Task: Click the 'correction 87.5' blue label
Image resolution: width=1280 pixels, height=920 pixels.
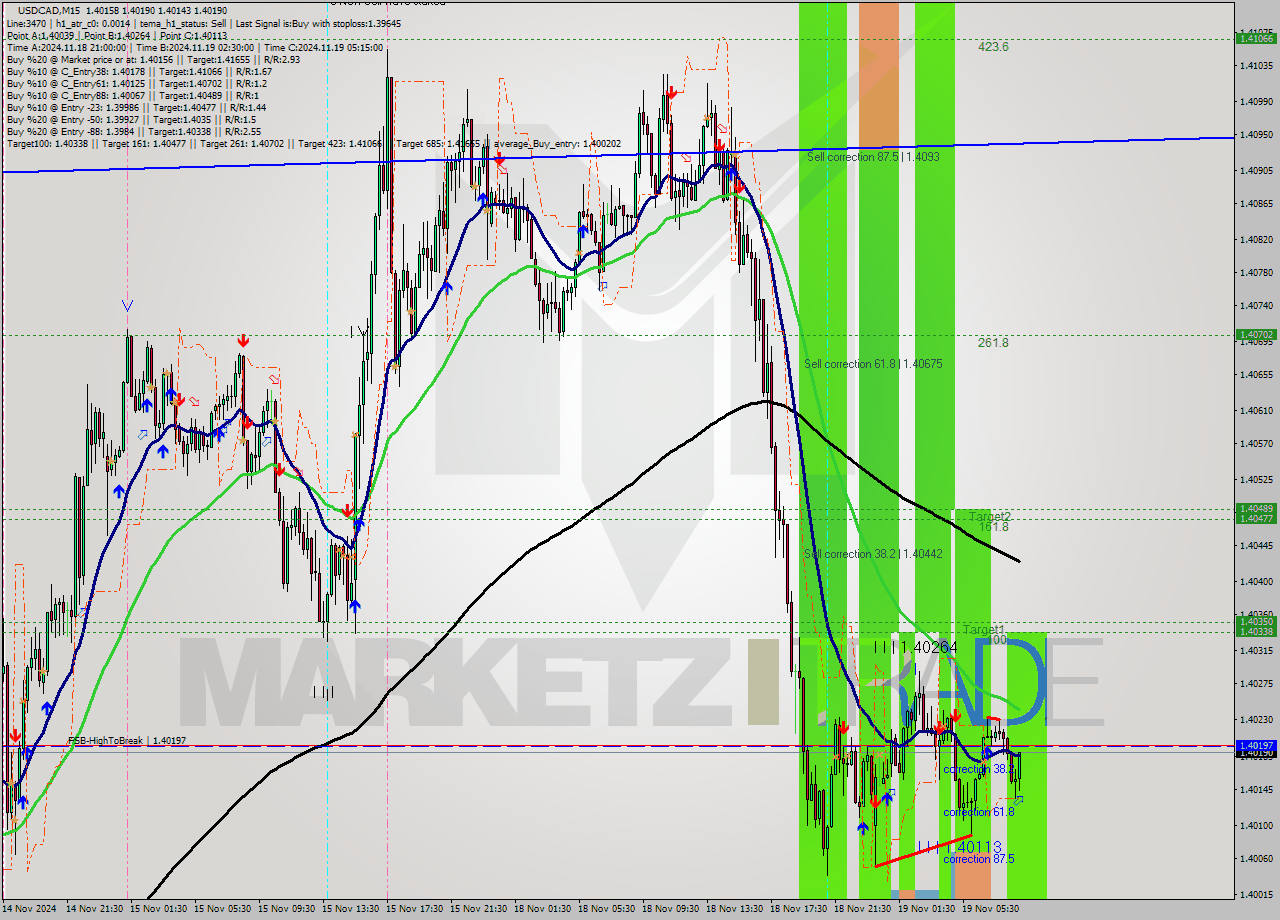Action: point(978,859)
